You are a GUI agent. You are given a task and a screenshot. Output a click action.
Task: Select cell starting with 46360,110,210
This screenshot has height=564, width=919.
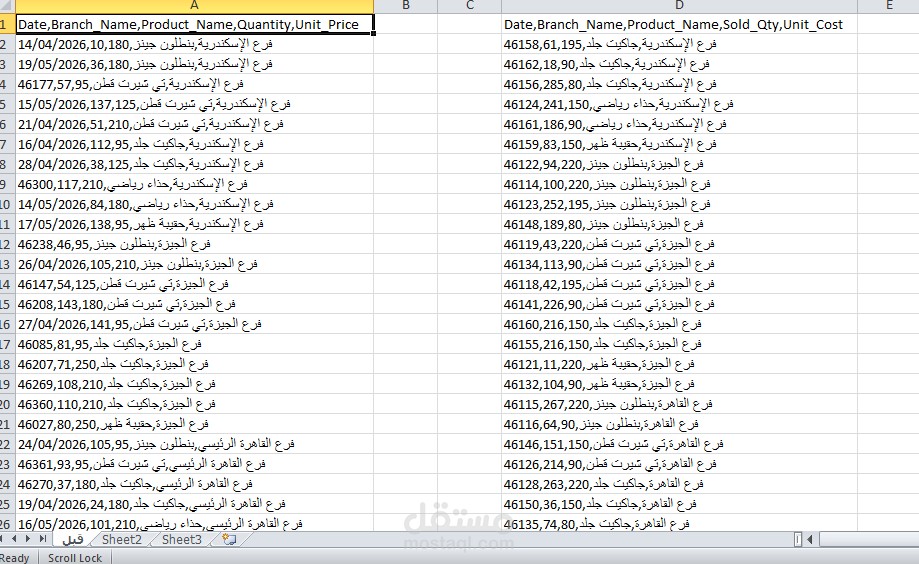click(194, 405)
